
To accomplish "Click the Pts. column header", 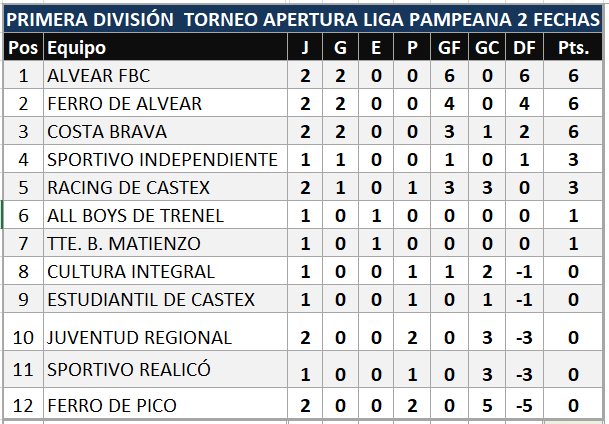I will click(x=572, y=48).
